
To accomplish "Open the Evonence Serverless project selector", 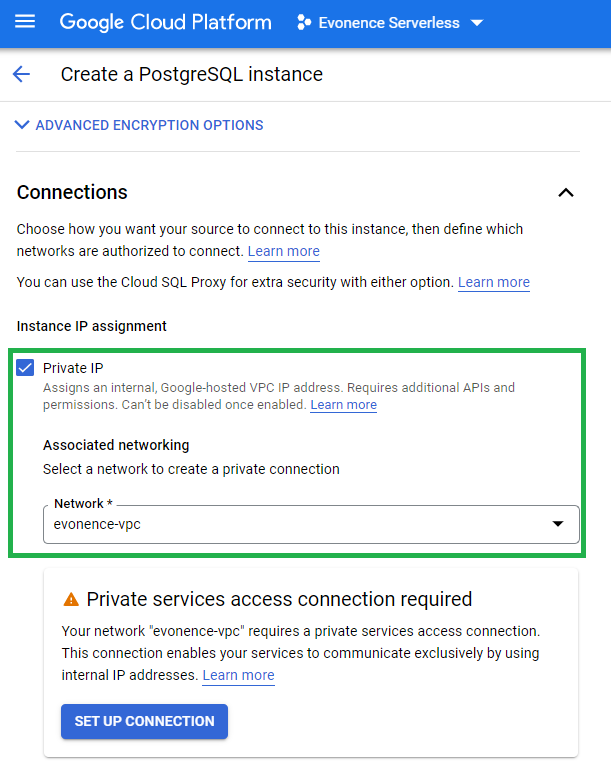I will tap(390, 23).
